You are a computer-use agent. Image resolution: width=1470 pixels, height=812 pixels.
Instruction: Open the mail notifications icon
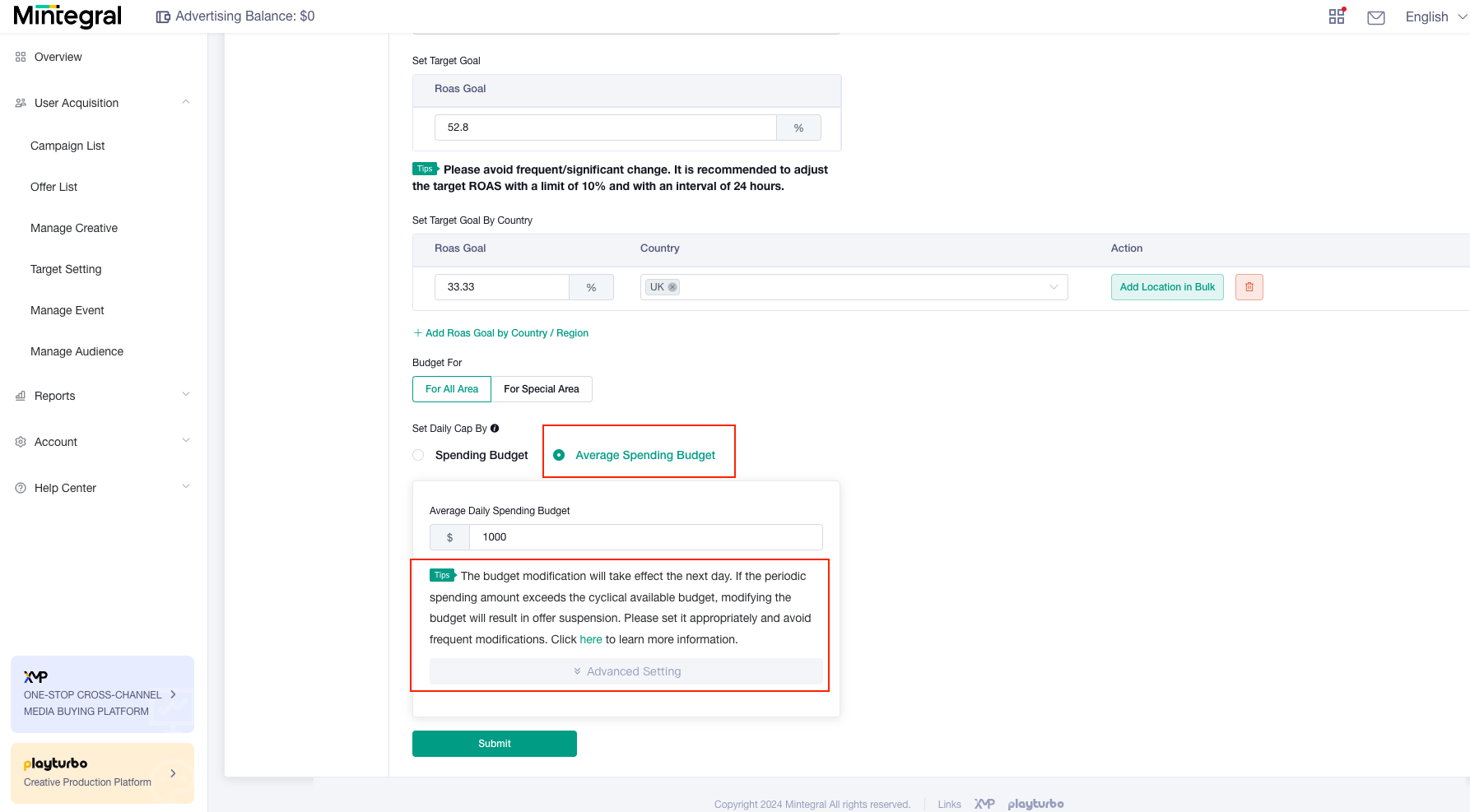(x=1375, y=16)
